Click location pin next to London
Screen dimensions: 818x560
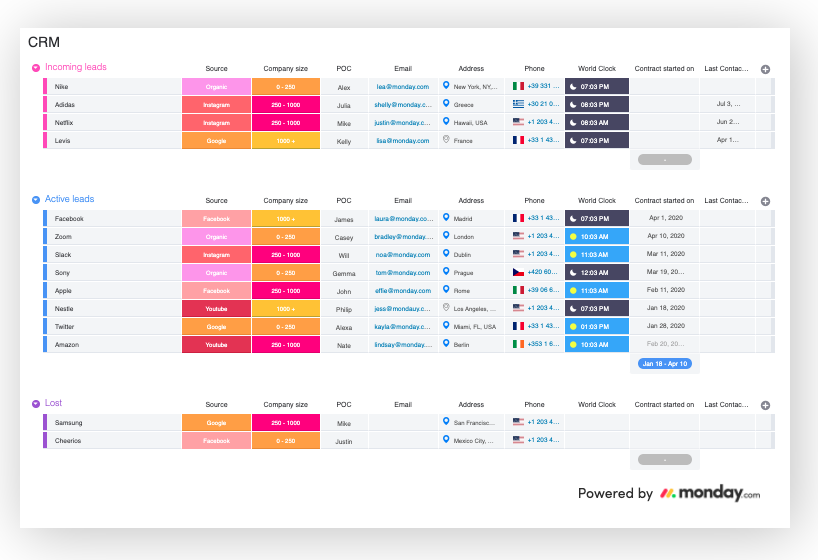point(446,235)
